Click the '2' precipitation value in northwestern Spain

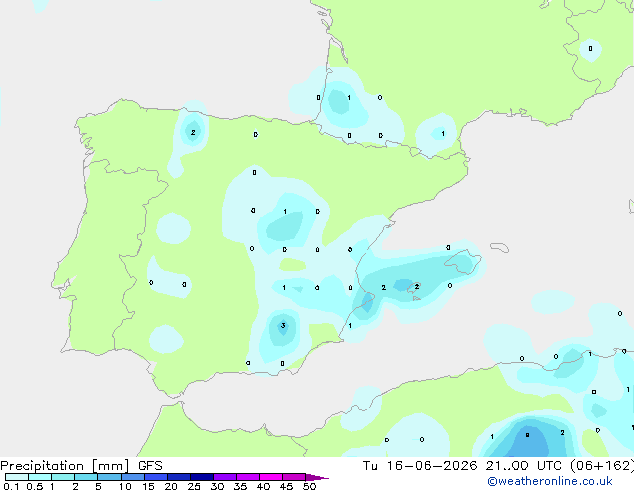coord(193,132)
